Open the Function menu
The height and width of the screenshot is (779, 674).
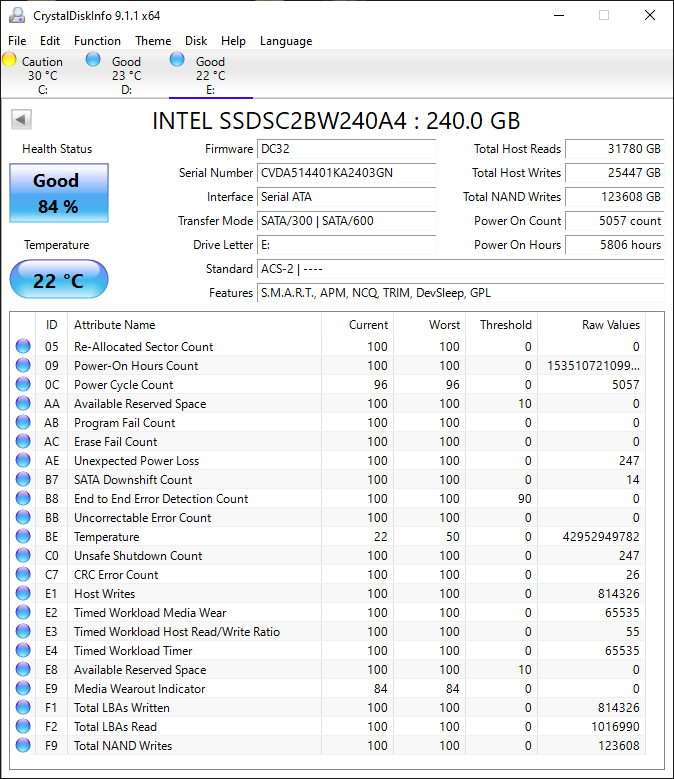97,41
